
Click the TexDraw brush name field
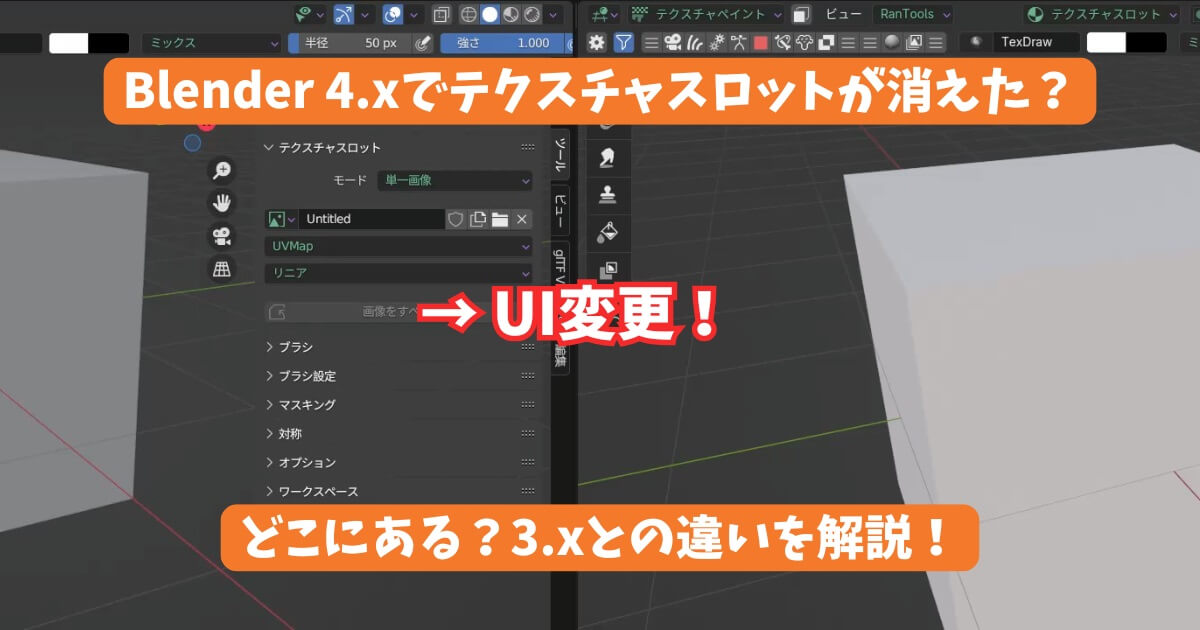coord(1037,43)
